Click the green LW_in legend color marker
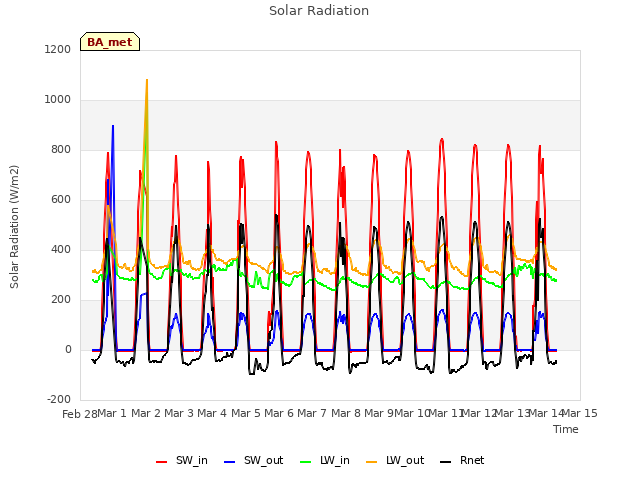Image resolution: width=640 pixels, height=480 pixels. [305, 462]
